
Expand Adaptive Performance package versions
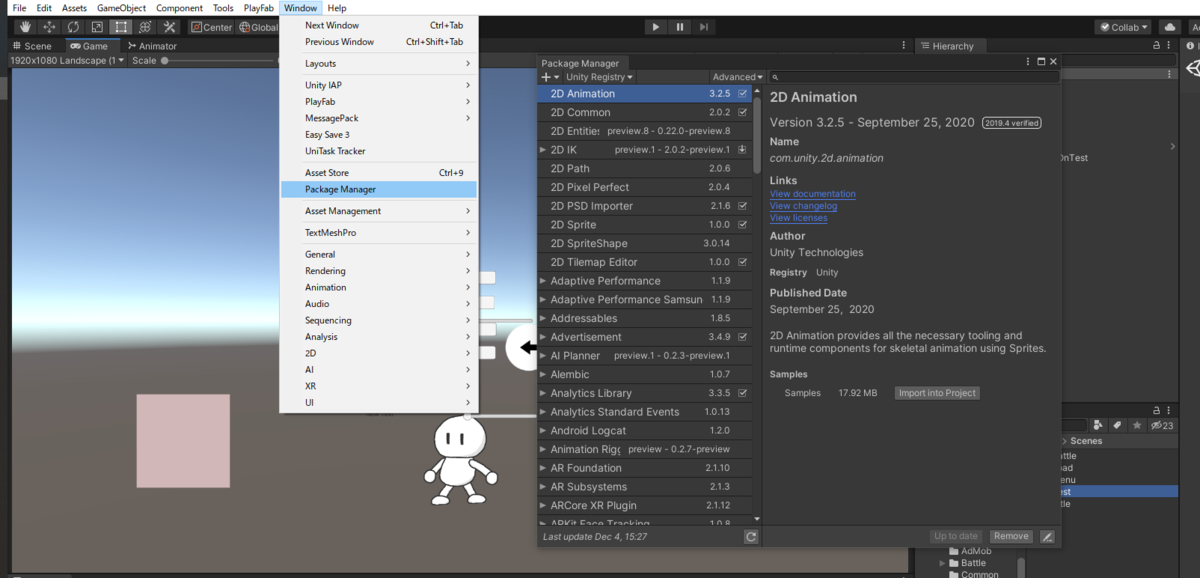click(x=543, y=281)
